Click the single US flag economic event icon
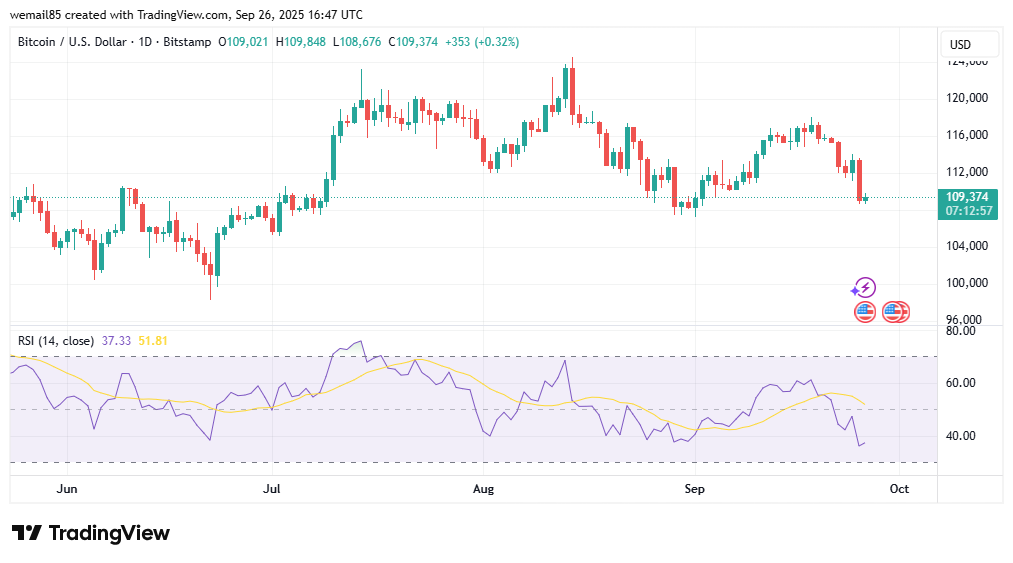The height and width of the screenshot is (563, 1013). [865, 312]
